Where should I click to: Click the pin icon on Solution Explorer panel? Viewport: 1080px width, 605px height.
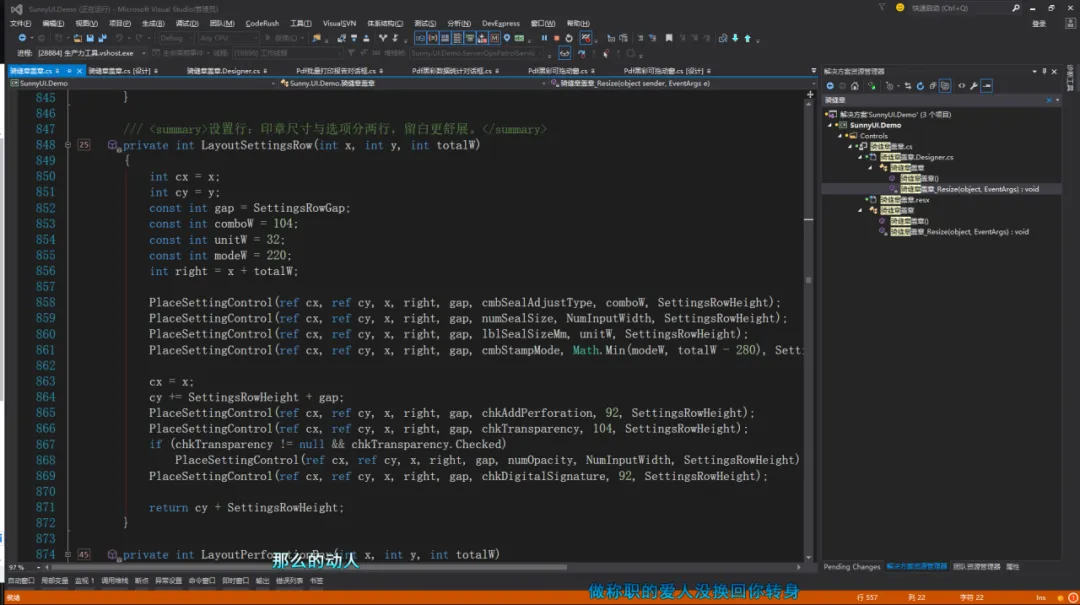coord(1044,71)
